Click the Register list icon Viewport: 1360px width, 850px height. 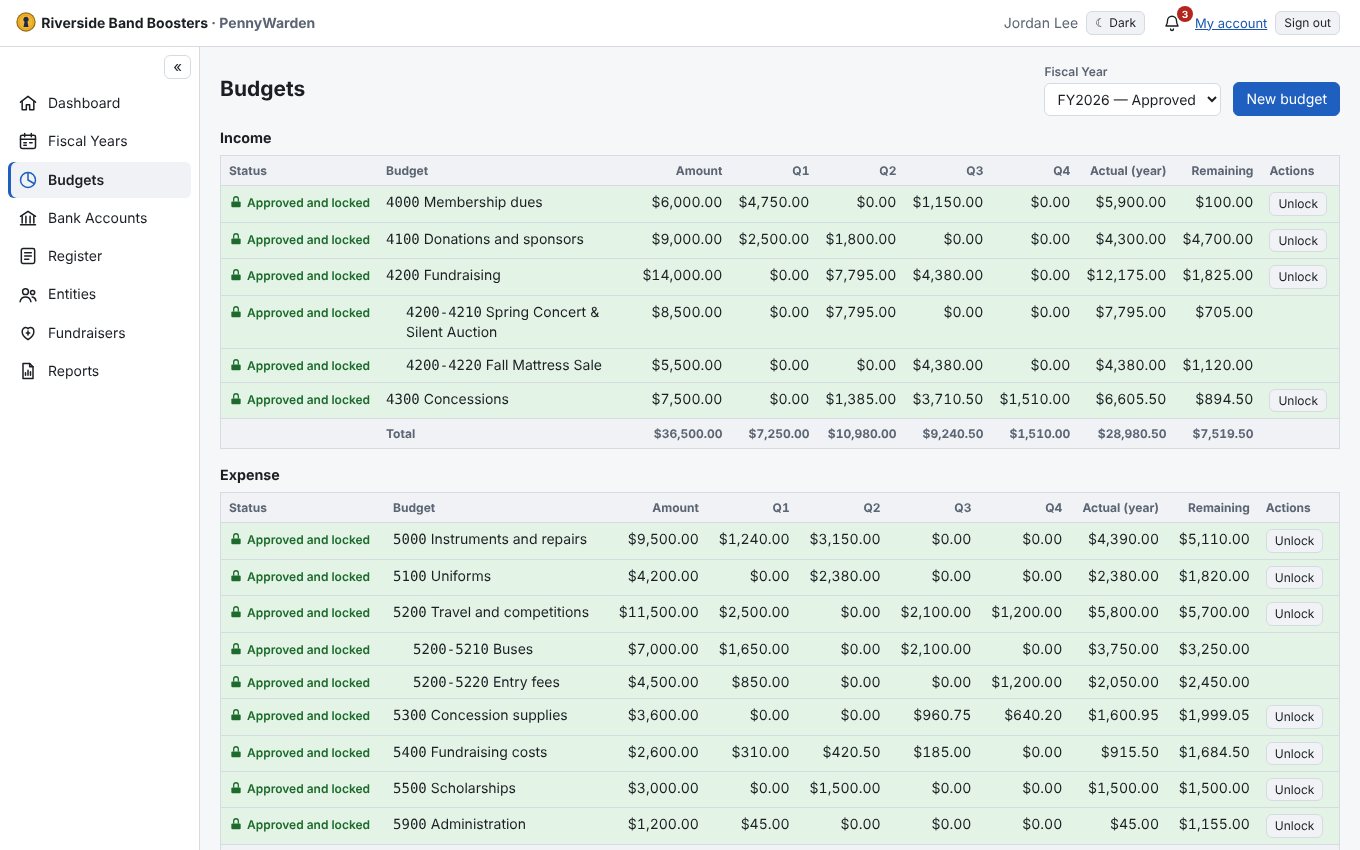28,256
